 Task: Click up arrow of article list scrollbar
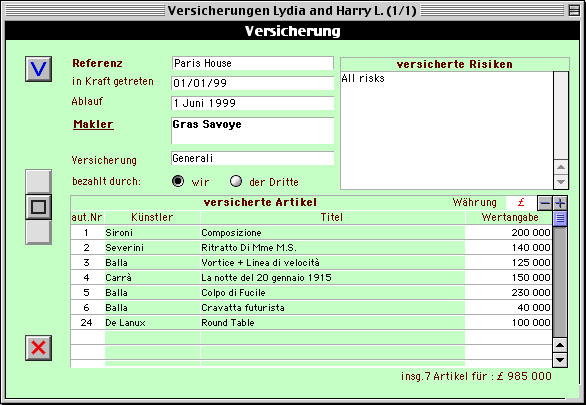pos(560,345)
